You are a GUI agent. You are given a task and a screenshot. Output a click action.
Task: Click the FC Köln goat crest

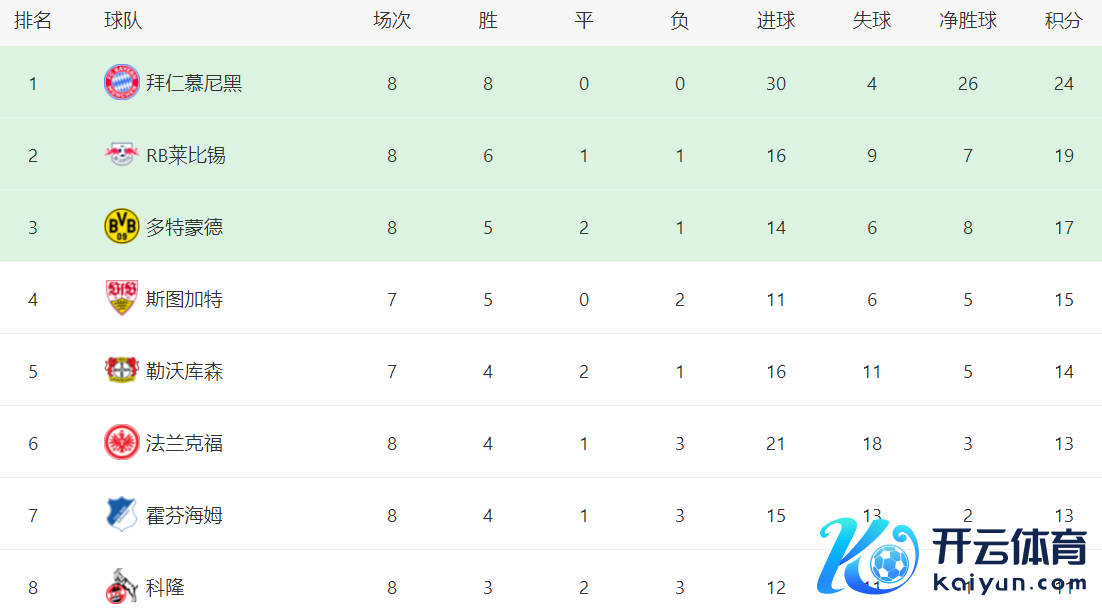tap(122, 587)
